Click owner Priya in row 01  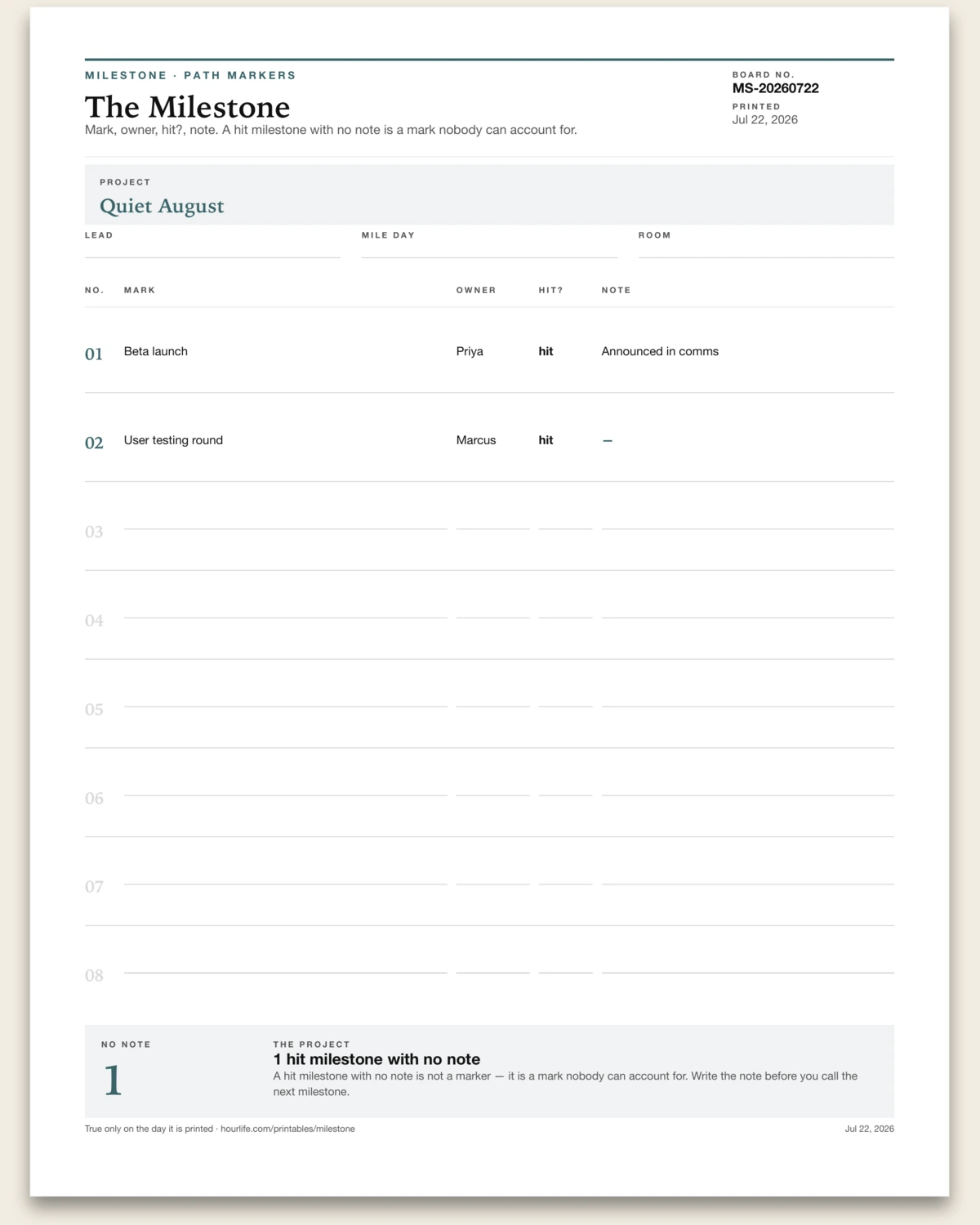tap(470, 351)
